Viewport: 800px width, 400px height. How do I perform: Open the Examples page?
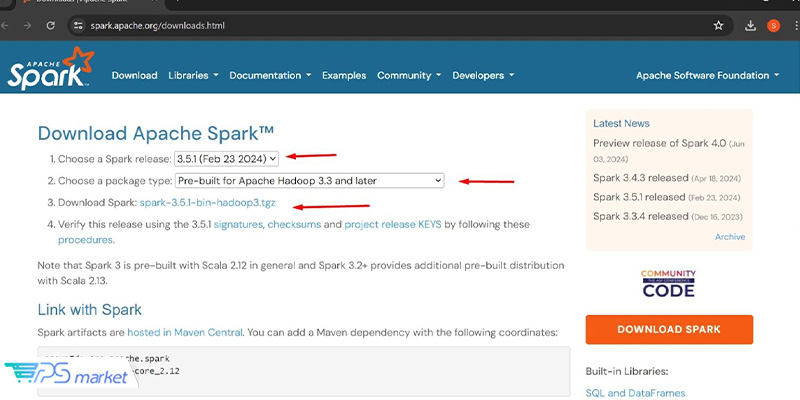tap(344, 76)
